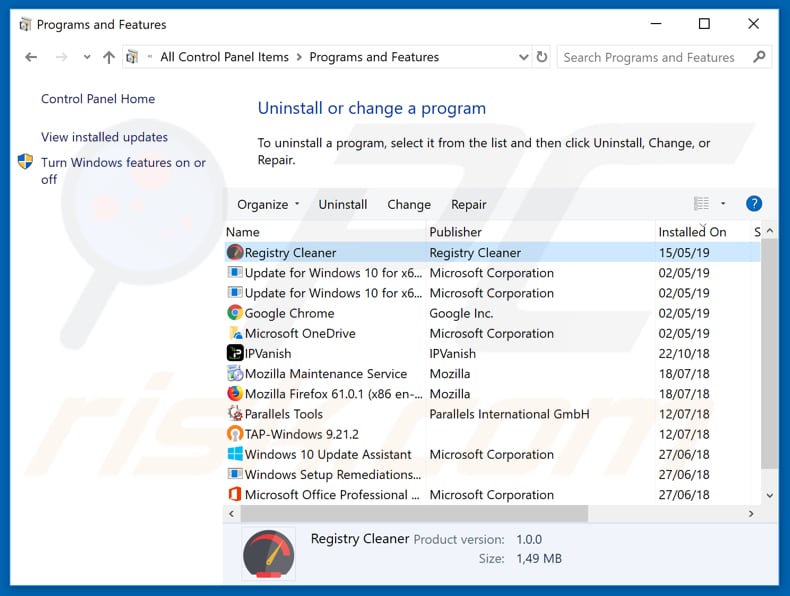Open recent locations dropdown near navigation arrows

click(x=86, y=58)
